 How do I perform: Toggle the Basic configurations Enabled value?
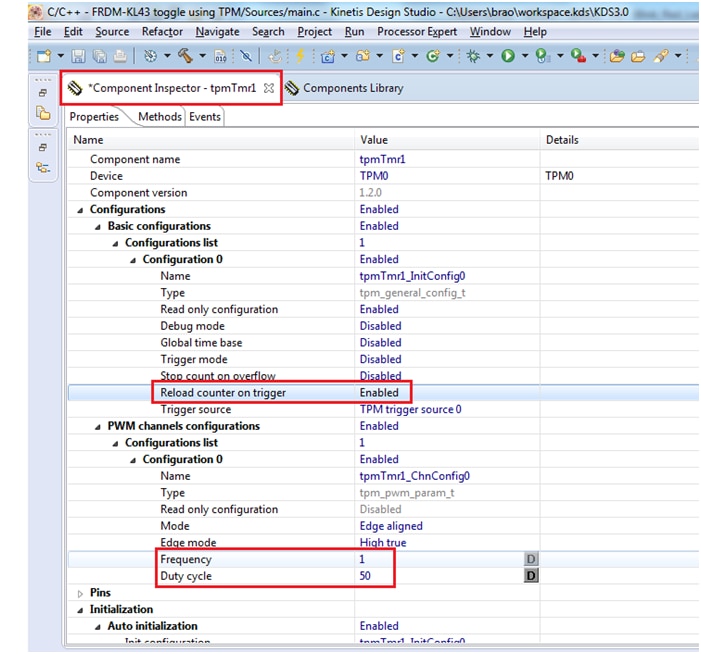[379, 226]
